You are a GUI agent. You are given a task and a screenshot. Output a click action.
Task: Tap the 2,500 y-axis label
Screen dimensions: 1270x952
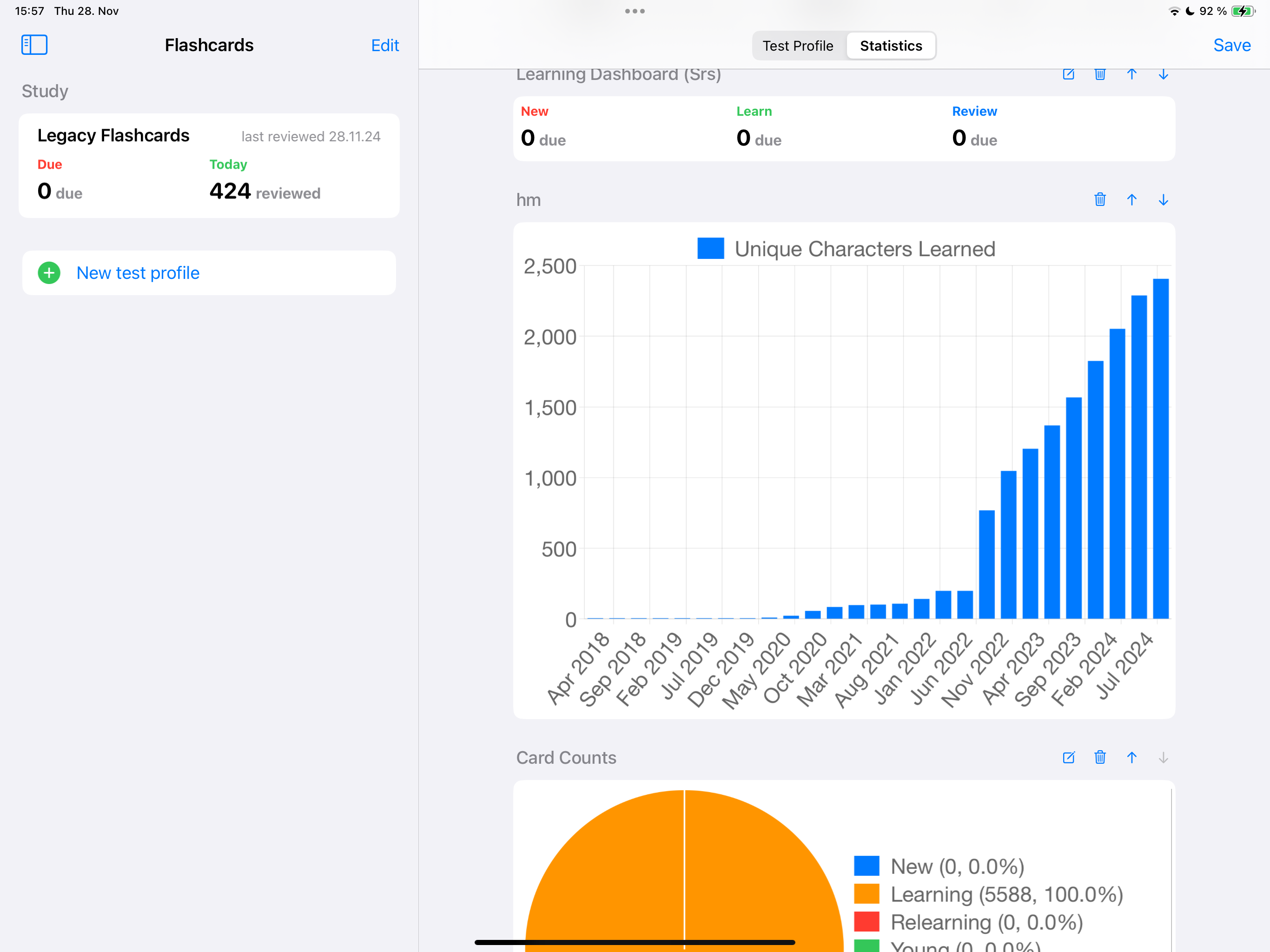(x=549, y=266)
